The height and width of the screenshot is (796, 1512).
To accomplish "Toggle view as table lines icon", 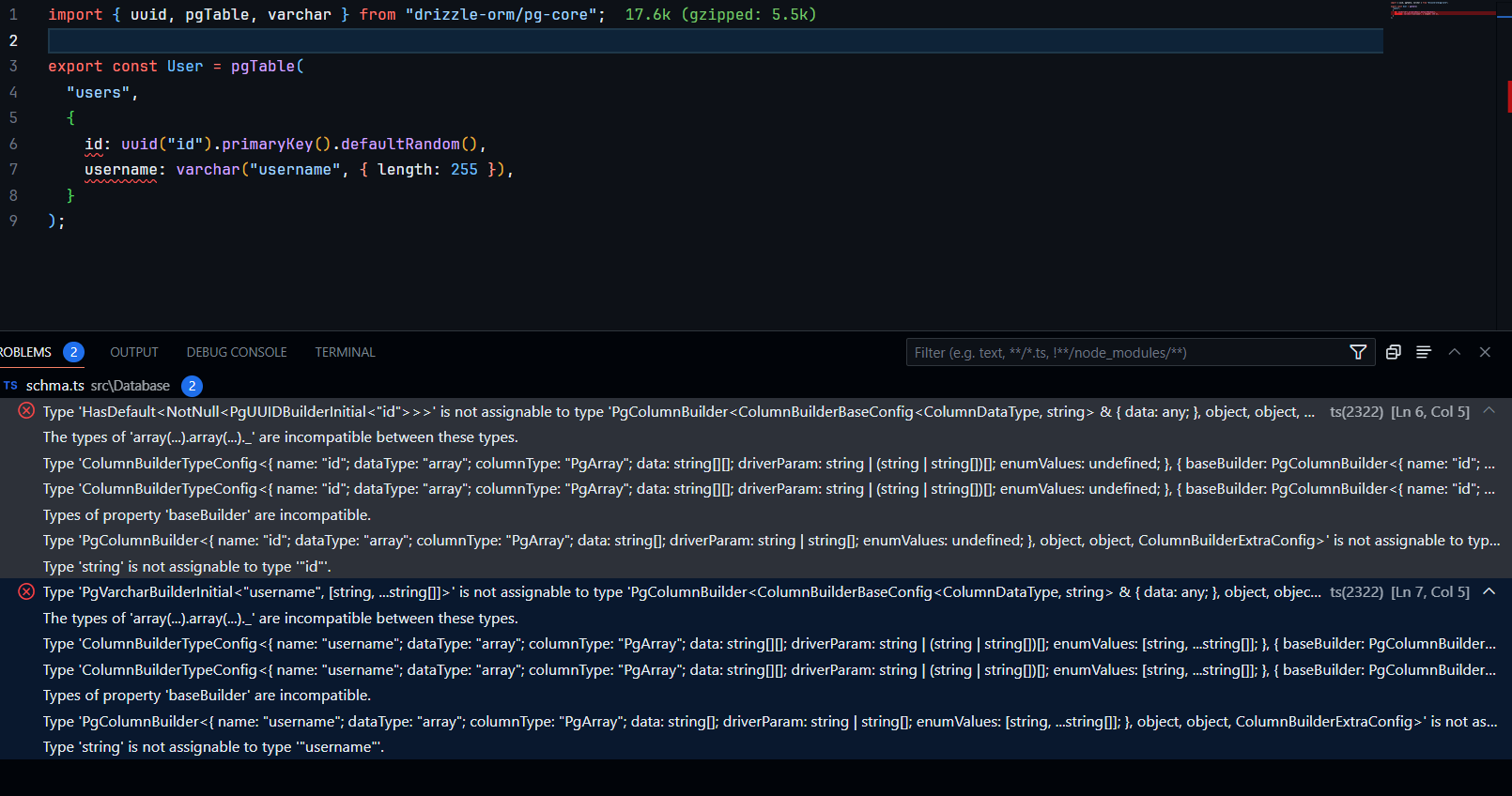I will 1424,352.
